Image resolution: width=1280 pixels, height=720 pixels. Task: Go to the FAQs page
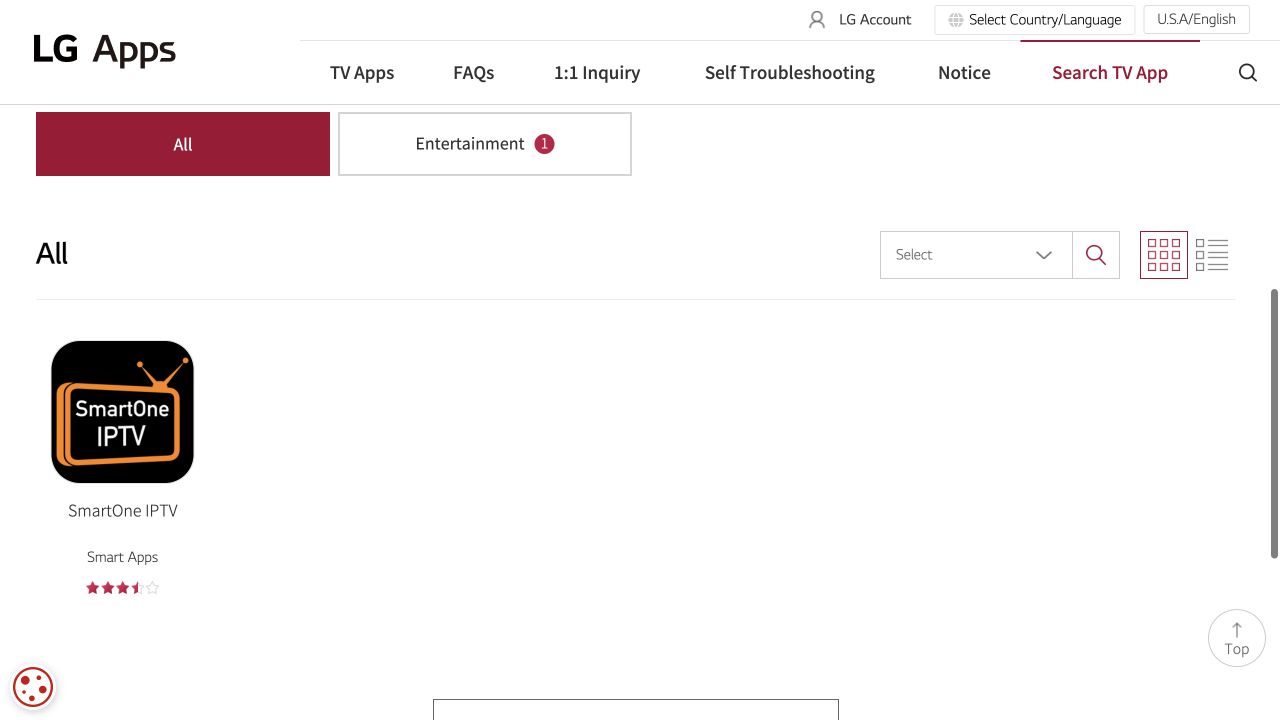click(x=474, y=73)
